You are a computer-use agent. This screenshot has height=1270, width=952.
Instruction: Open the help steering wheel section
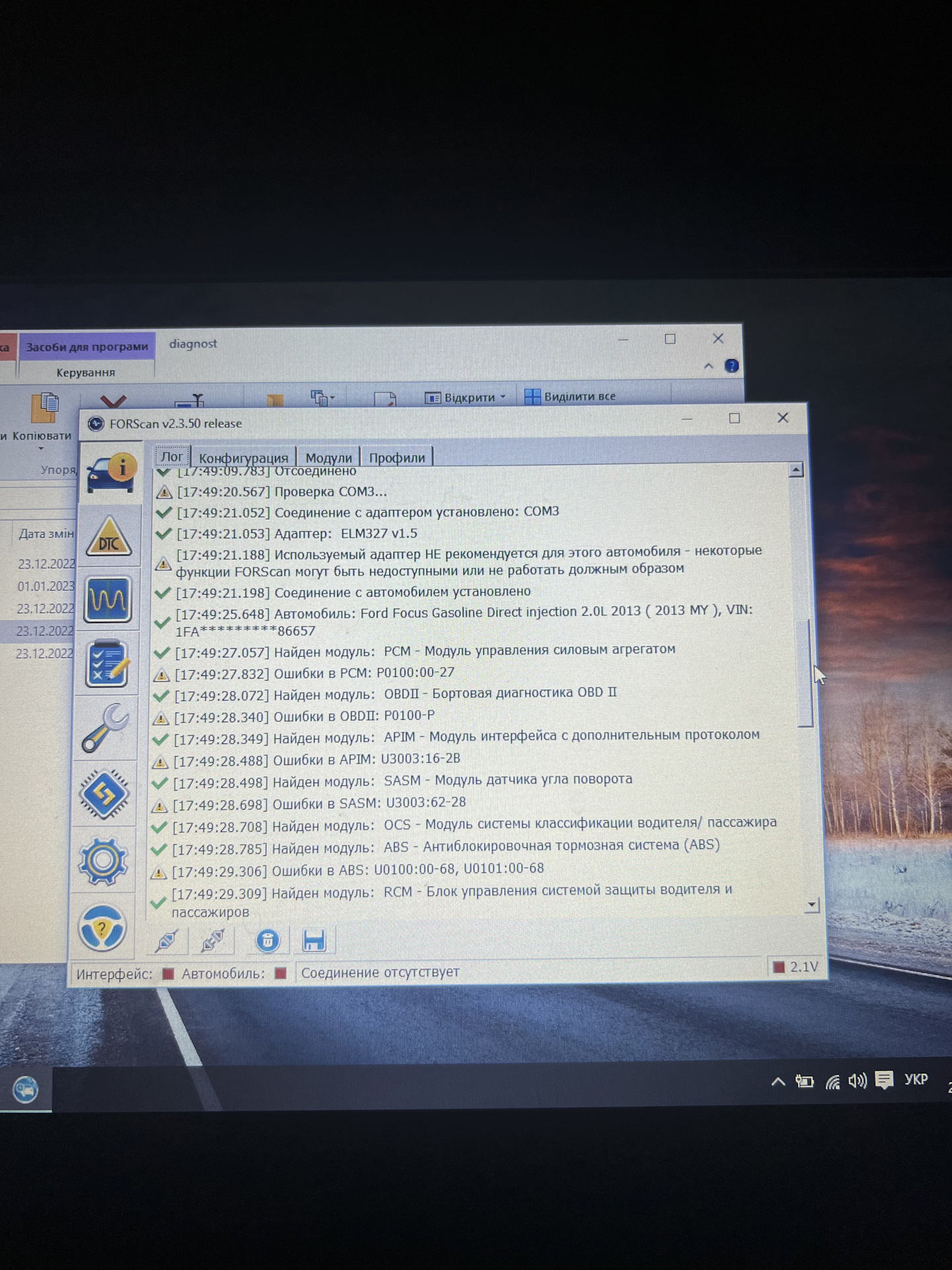click(101, 927)
